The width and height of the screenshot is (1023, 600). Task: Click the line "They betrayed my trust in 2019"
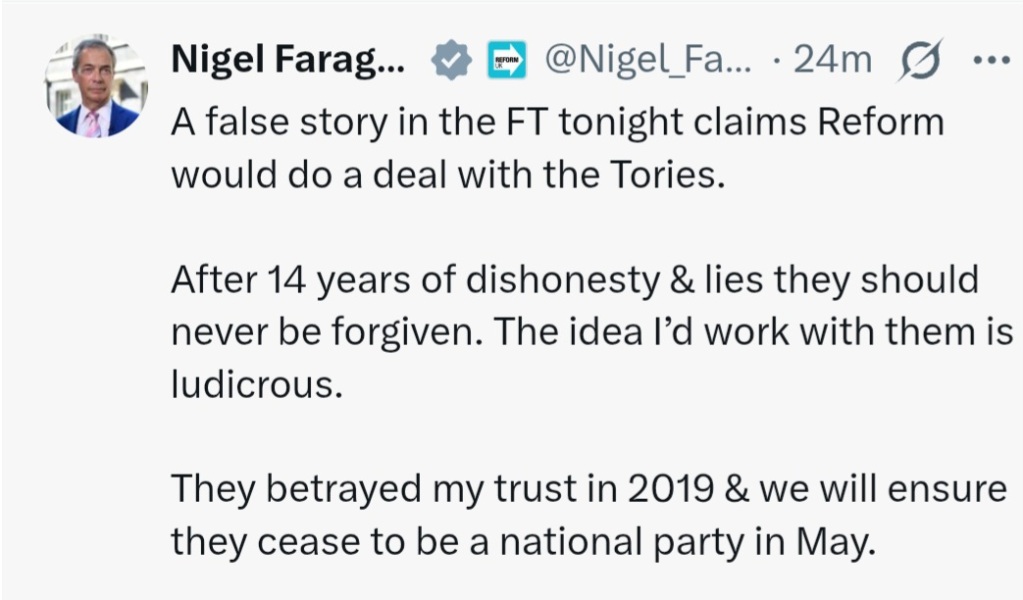click(x=588, y=489)
